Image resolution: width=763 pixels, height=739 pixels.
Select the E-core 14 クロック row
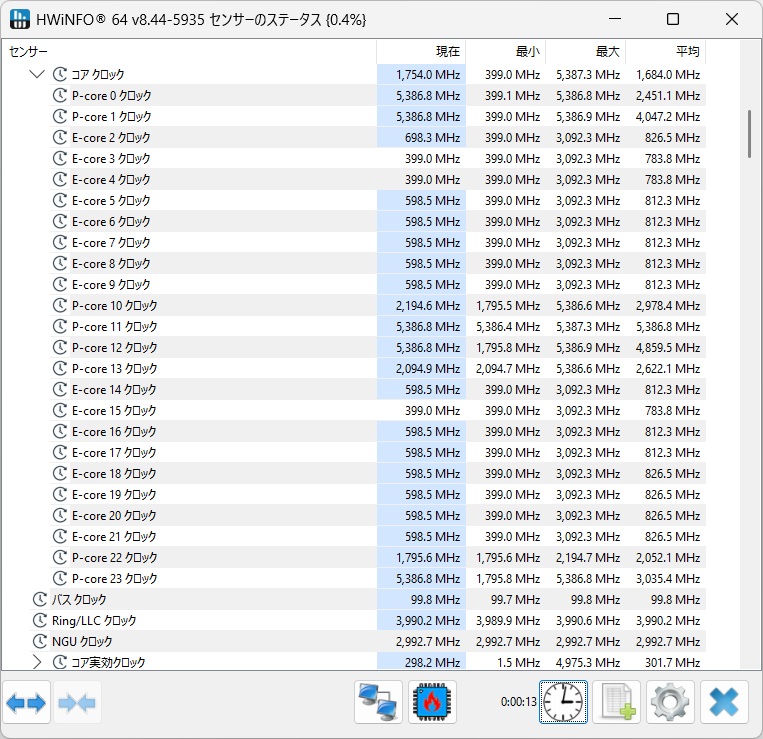(x=378, y=390)
